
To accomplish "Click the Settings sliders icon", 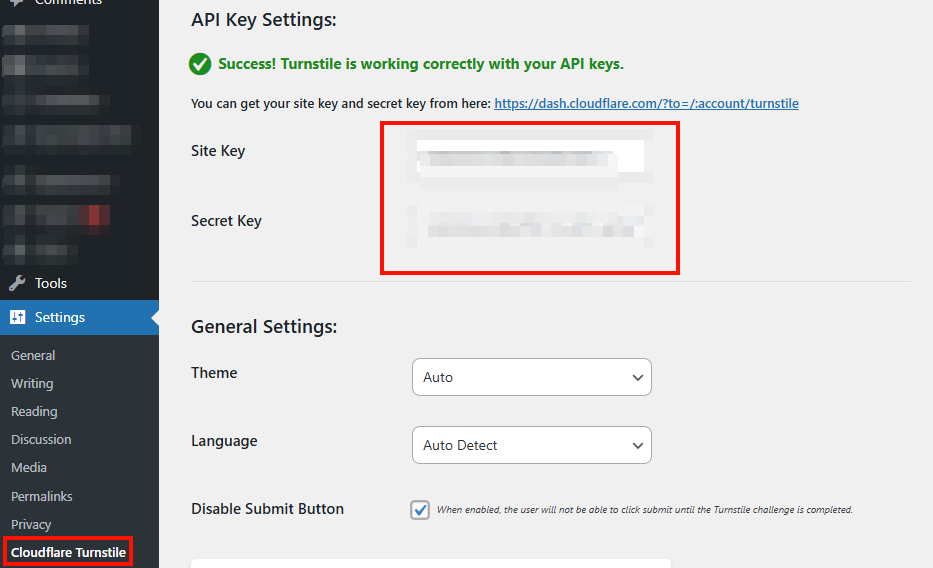I will pyautogui.click(x=18, y=317).
